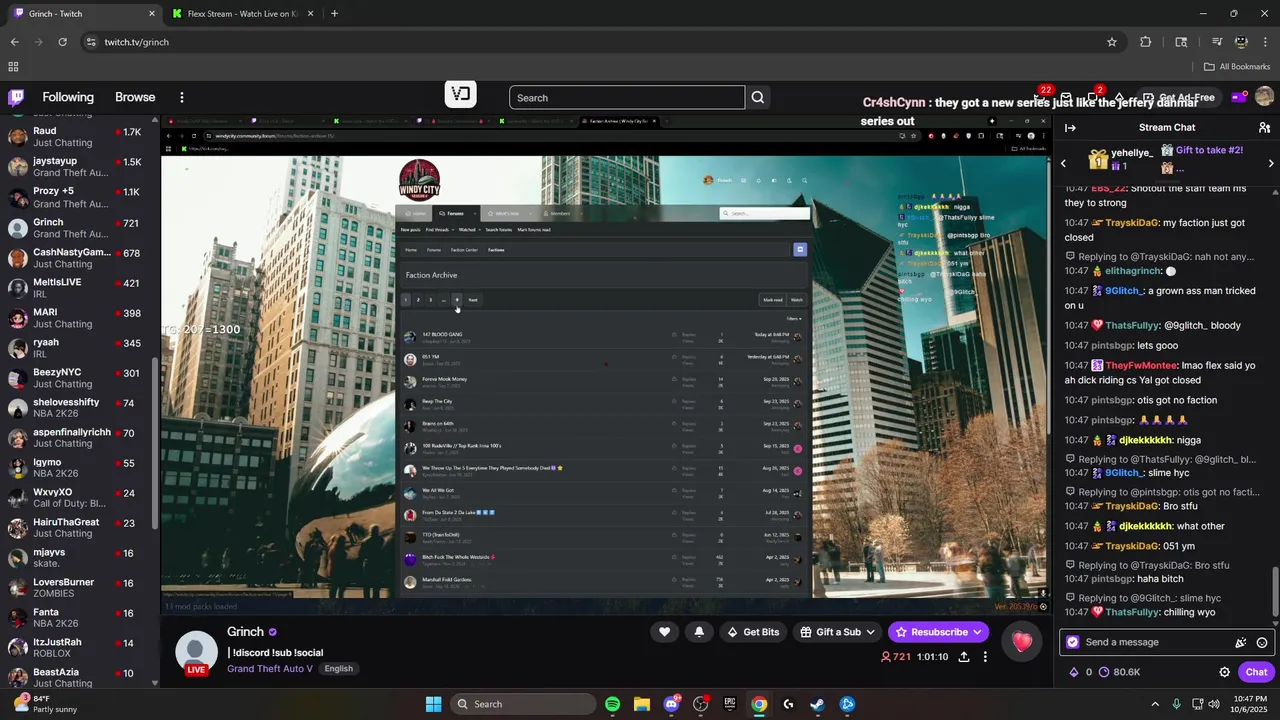Open the Gift to take #2! link

tap(1209, 150)
